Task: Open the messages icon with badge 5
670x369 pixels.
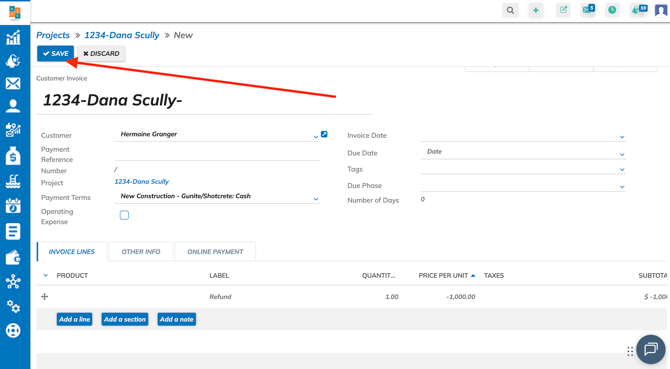Action: (x=588, y=10)
